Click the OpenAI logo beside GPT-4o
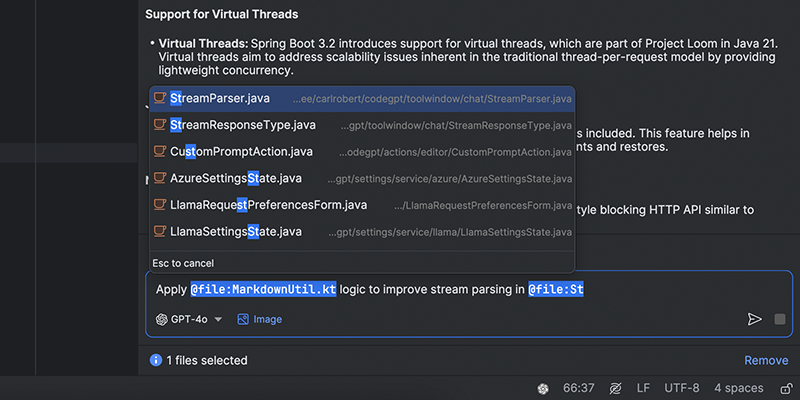800x400 pixels. (162, 319)
